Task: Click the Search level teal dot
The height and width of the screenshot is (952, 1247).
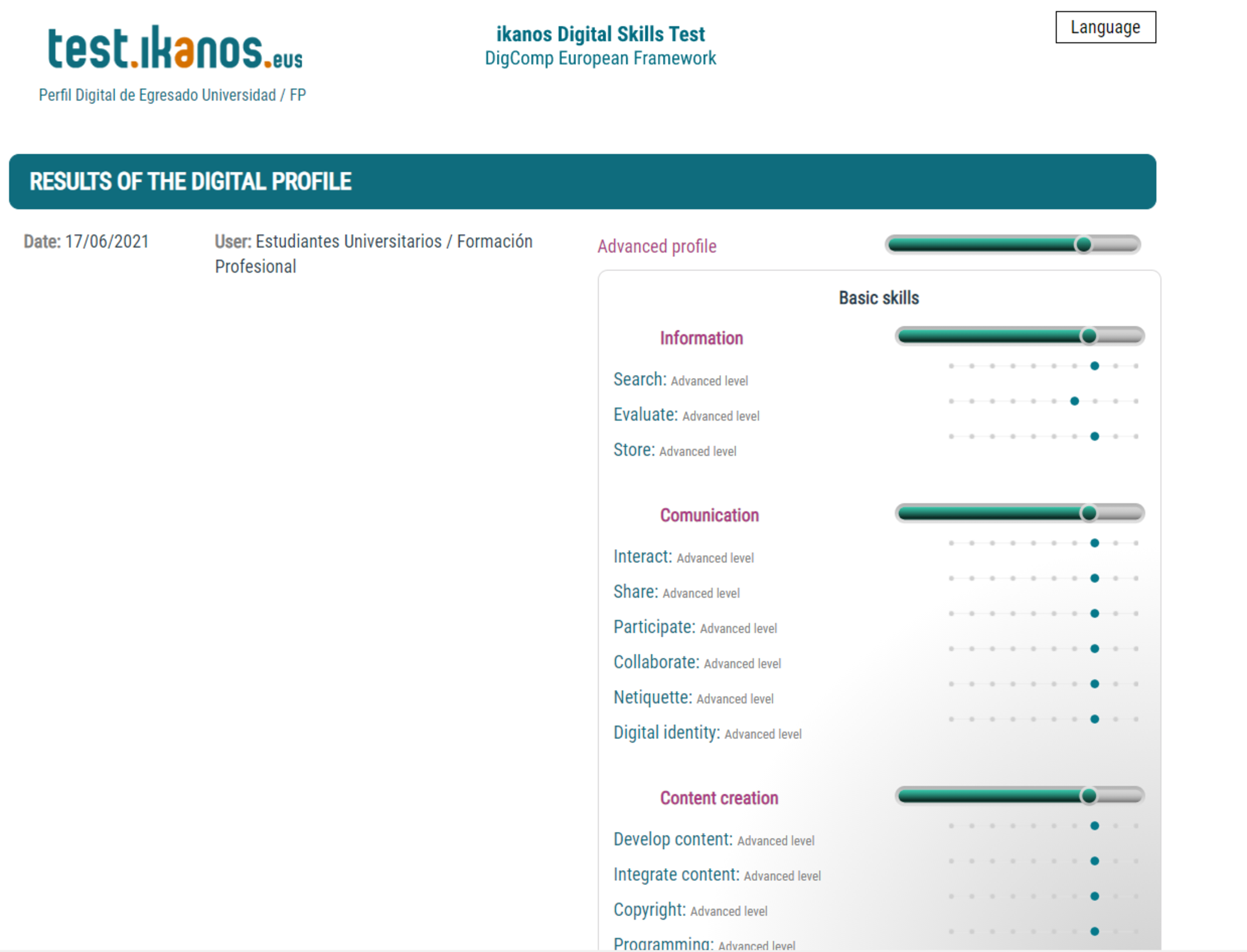Action: (1094, 366)
